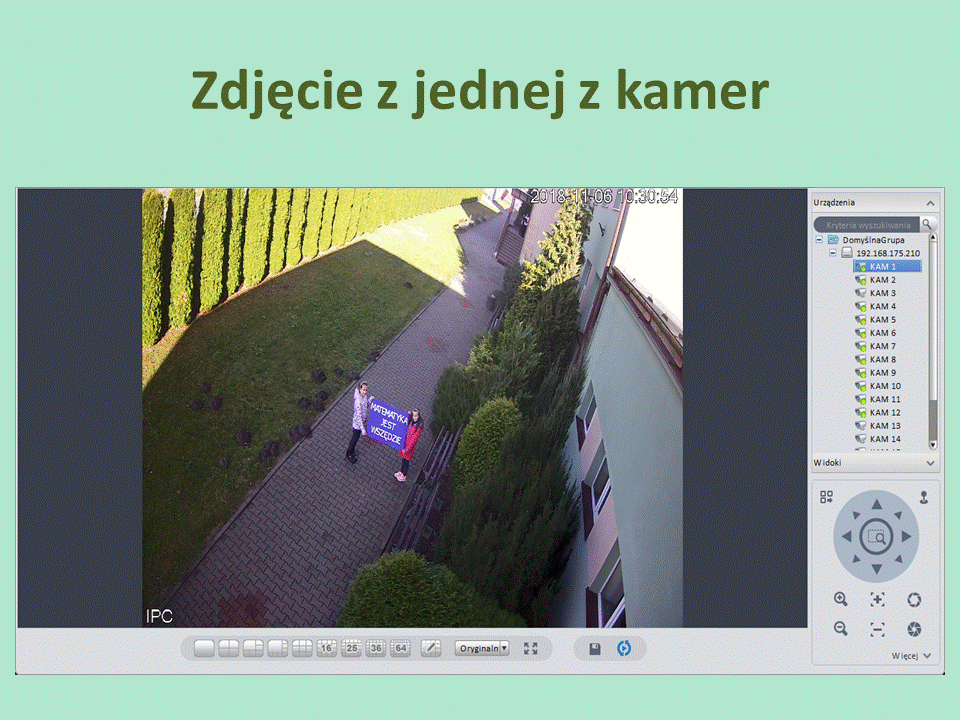
Task: Click the iris close aperture icon
Action: pos(913,629)
